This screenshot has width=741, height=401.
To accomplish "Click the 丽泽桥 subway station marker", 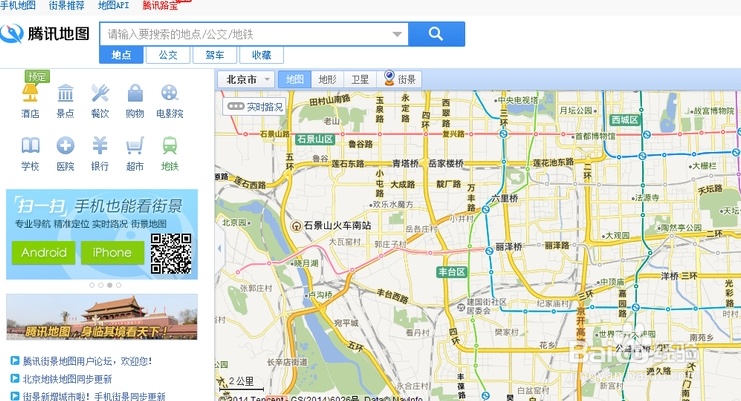I will coord(490,251).
